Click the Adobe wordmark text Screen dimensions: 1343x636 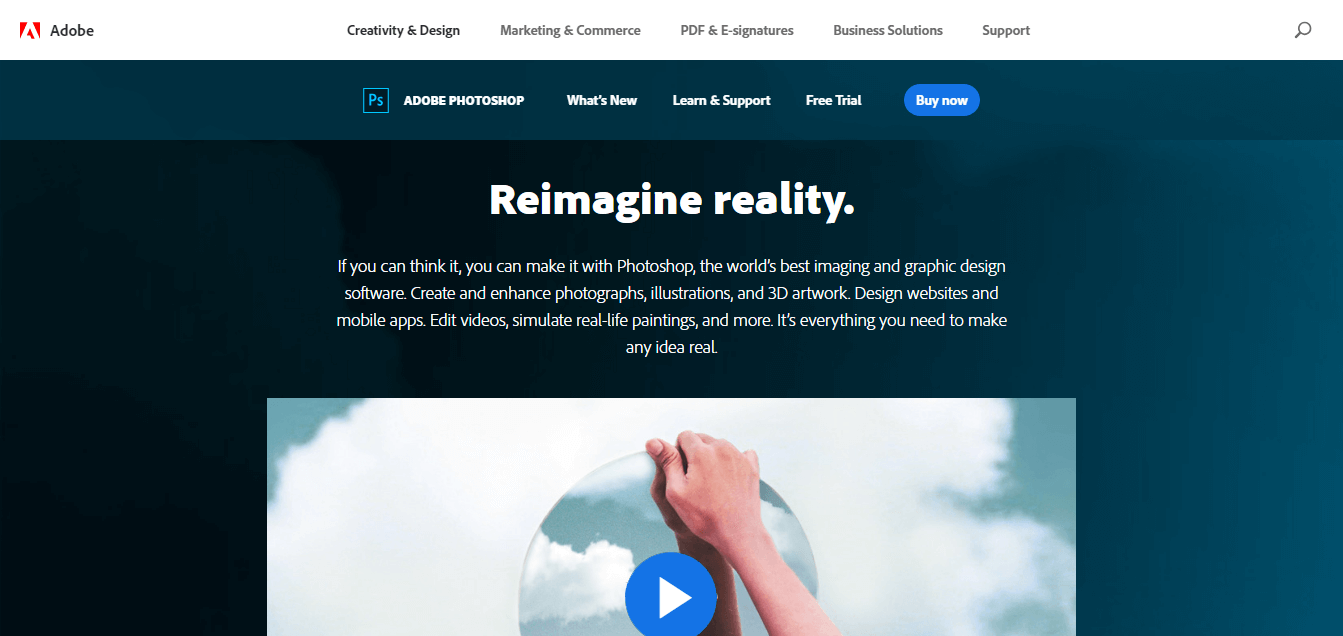(x=71, y=30)
